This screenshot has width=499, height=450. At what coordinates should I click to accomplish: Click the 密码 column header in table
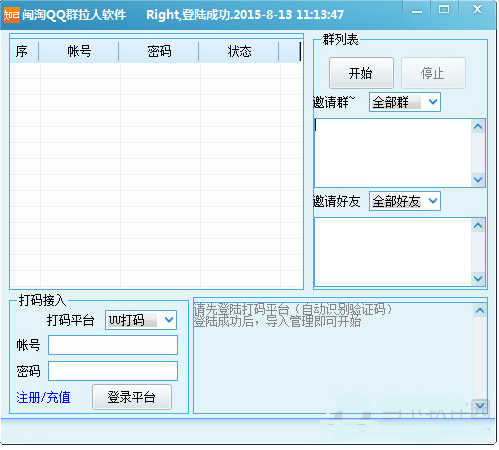point(159,51)
